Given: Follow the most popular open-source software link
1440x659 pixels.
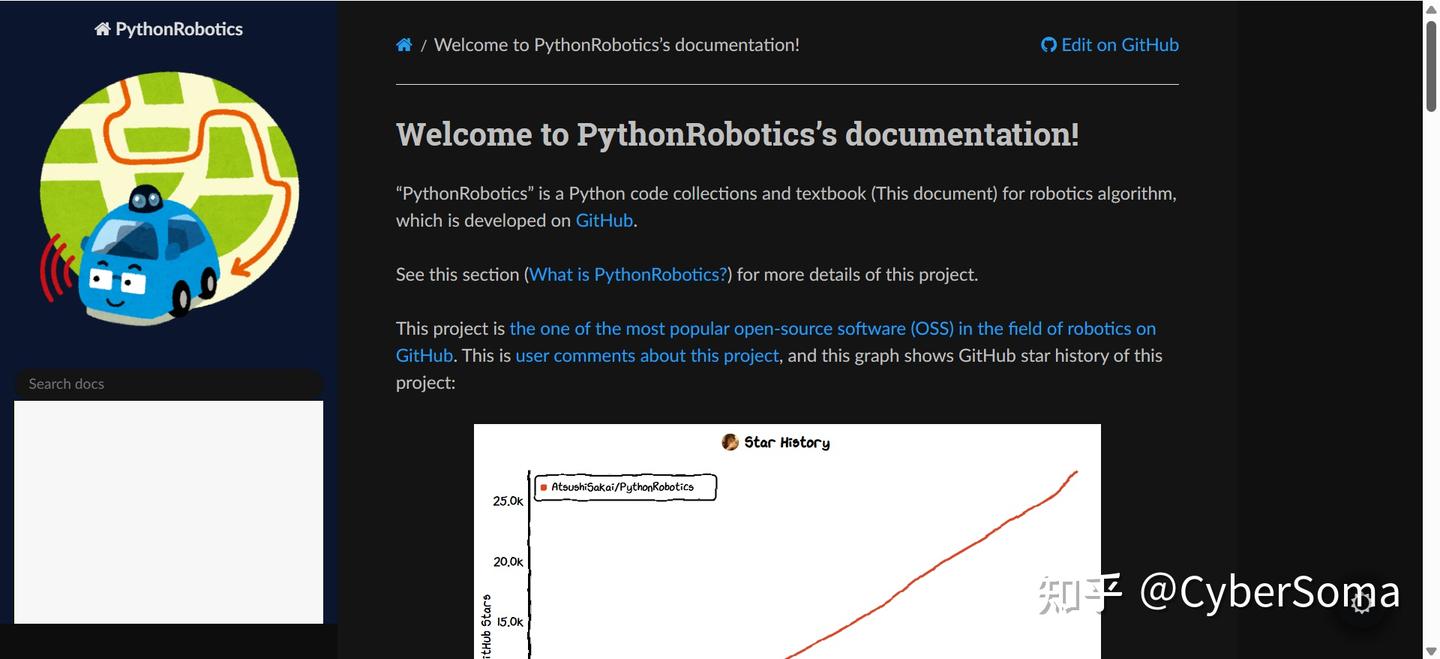Looking at the screenshot, I should click(x=832, y=328).
